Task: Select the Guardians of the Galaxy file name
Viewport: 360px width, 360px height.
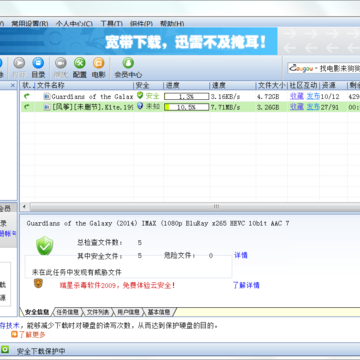Action: click(x=92, y=97)
